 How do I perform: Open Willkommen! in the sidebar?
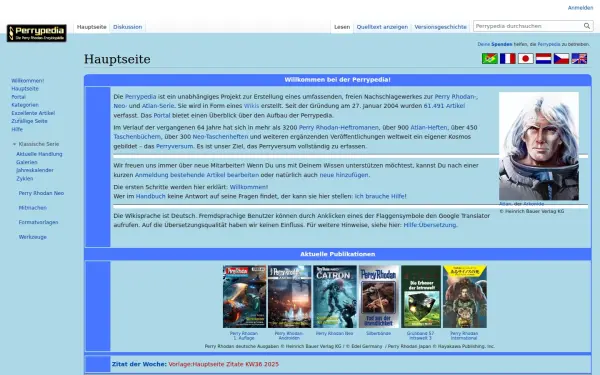pyautogui.click(x=28, y=81)
